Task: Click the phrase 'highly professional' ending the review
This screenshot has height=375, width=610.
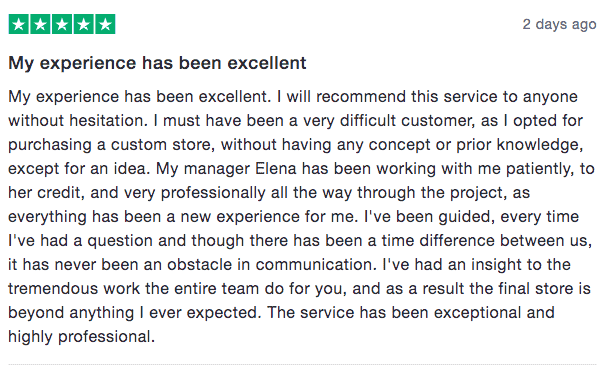Action: [79, 336]
